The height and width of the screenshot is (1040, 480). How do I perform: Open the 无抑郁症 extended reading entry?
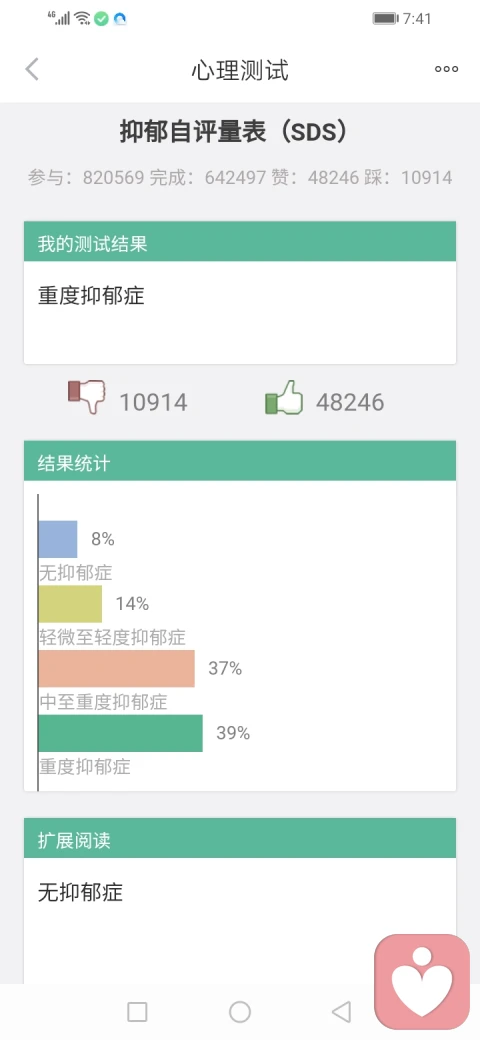pos(80,892)
